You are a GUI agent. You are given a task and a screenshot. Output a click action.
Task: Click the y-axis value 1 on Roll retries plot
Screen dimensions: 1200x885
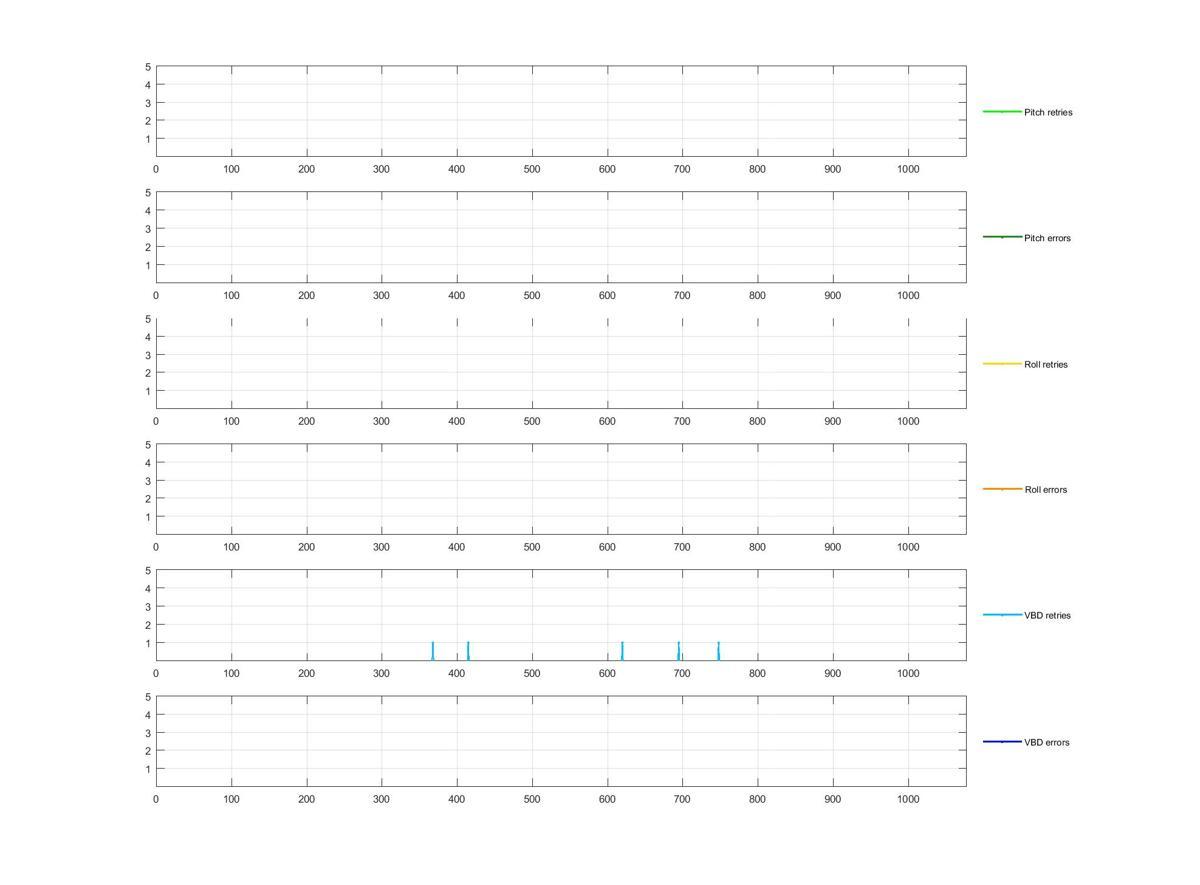click(x=148, y=391)
